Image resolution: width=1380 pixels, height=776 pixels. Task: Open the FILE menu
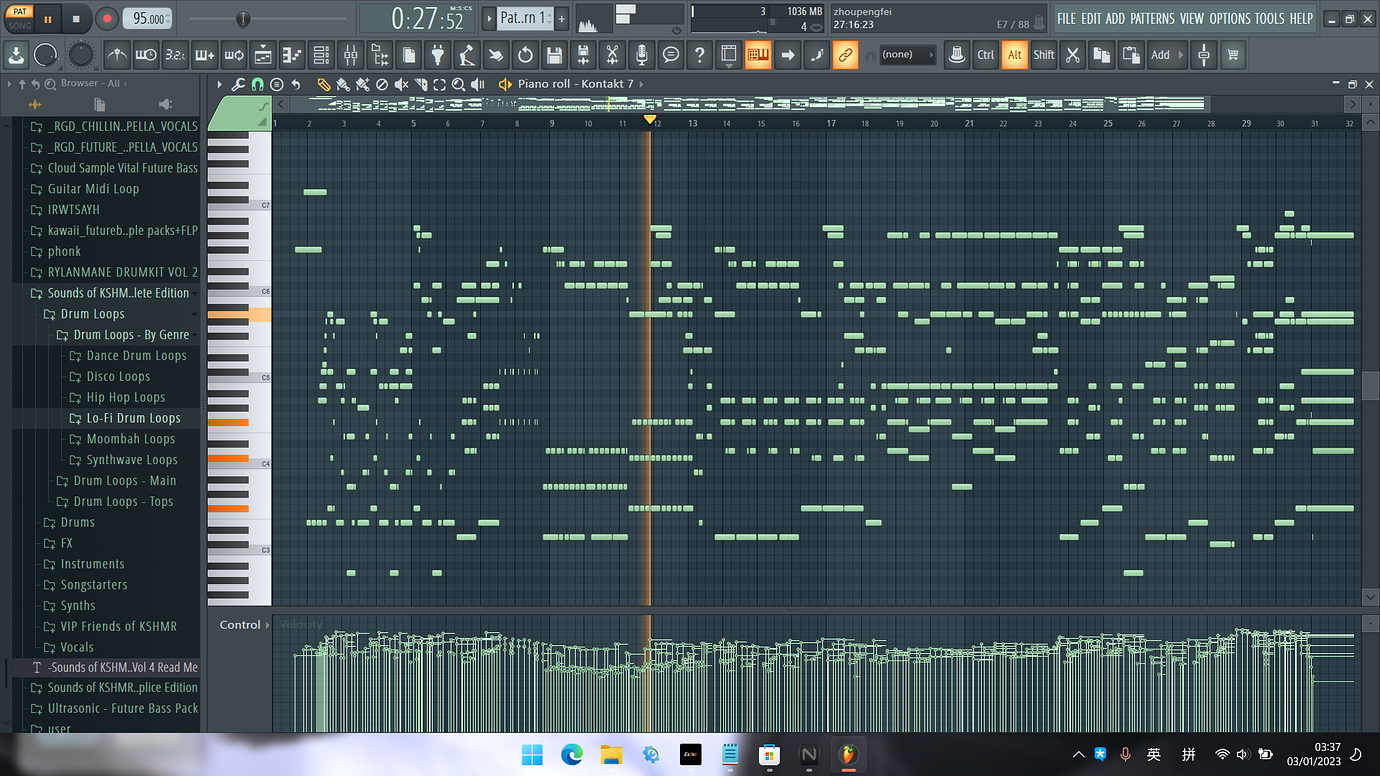click(x=1066, y=19)
